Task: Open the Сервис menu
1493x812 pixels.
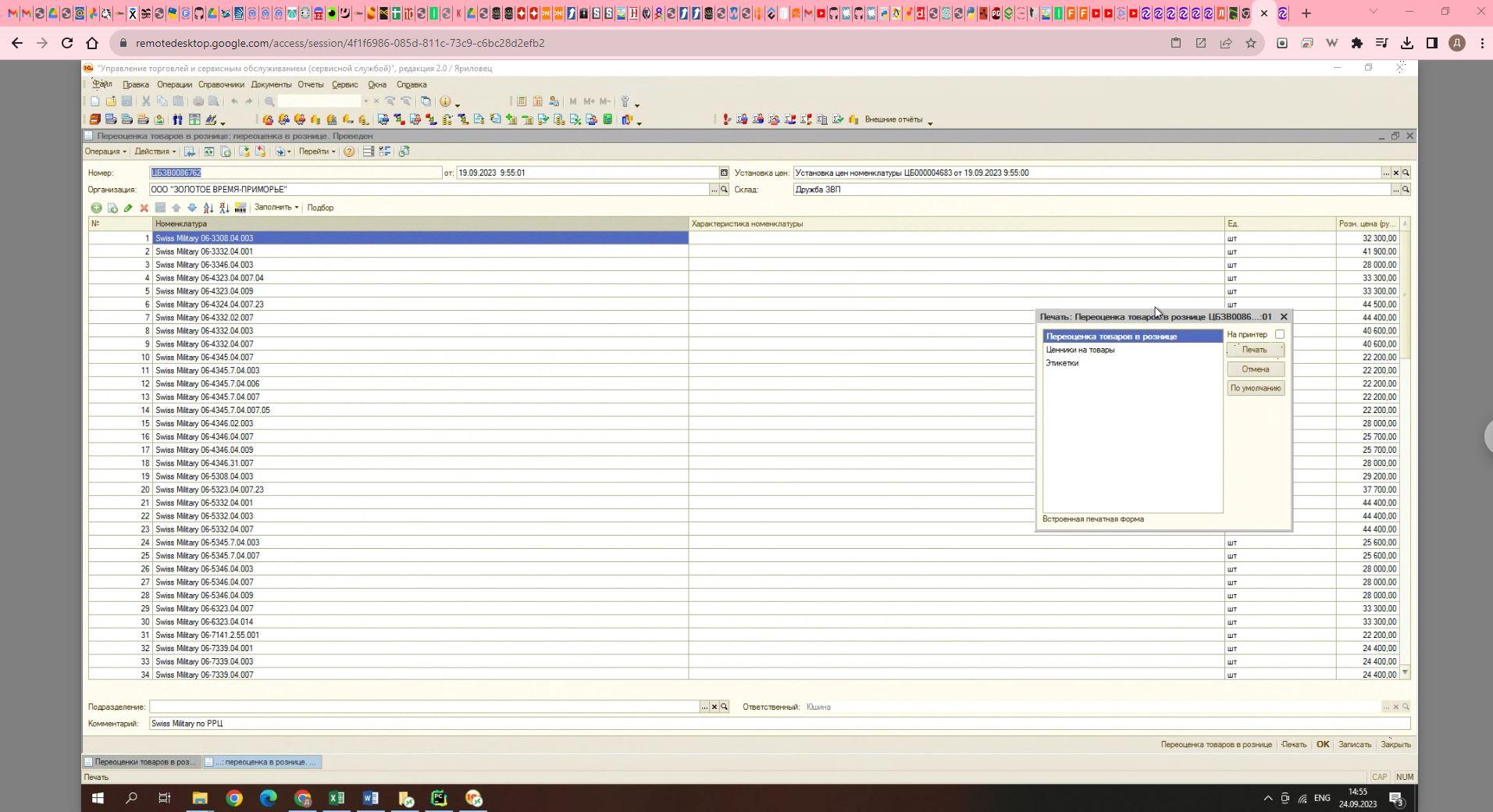Action: (344, 84)
